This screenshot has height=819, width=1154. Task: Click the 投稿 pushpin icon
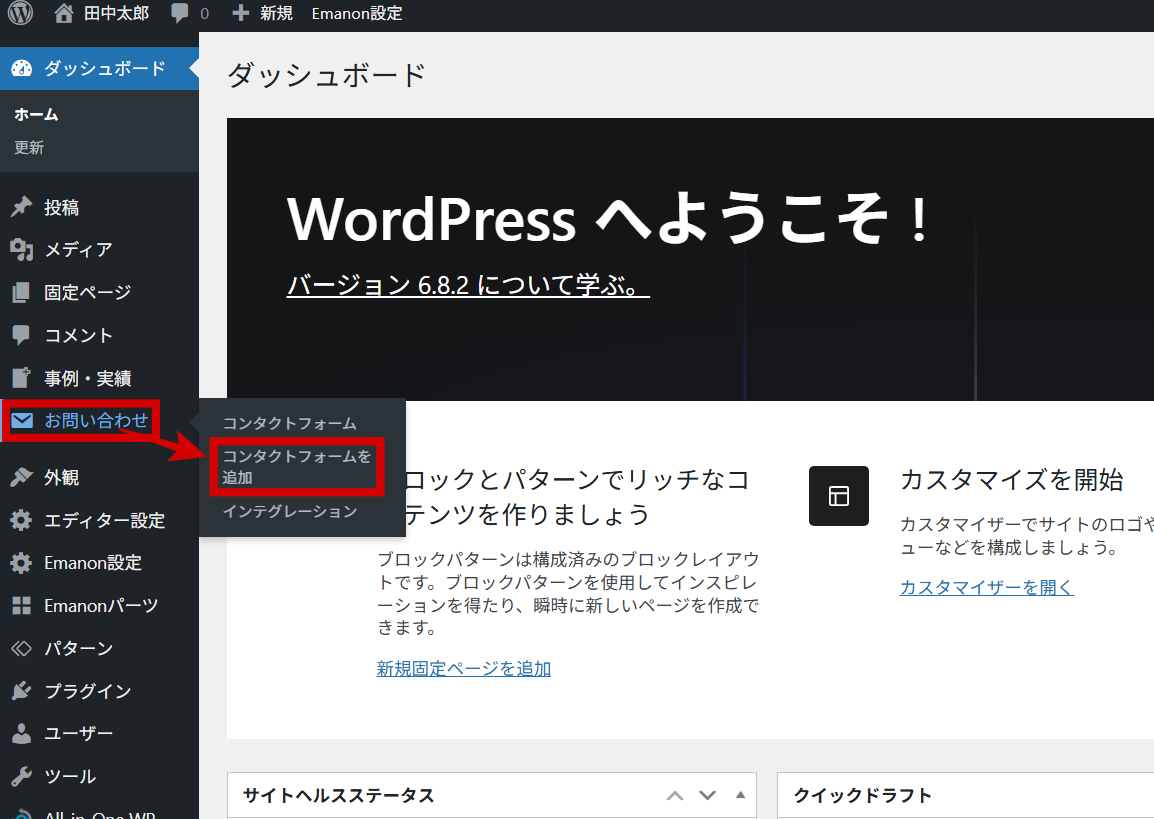[21, 207]
